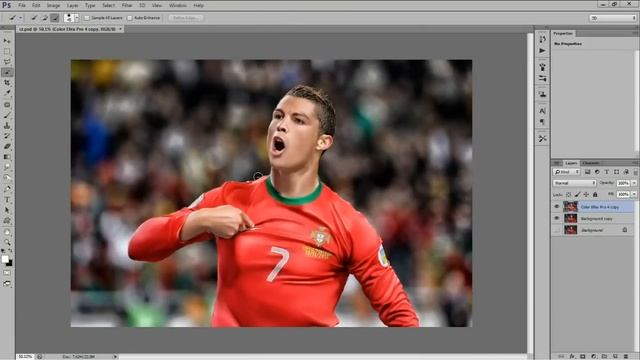Image resolution: width=640 pixels, height=360 pixels.
Task: Select the Path Selection tool
Action: pos(7,210)
